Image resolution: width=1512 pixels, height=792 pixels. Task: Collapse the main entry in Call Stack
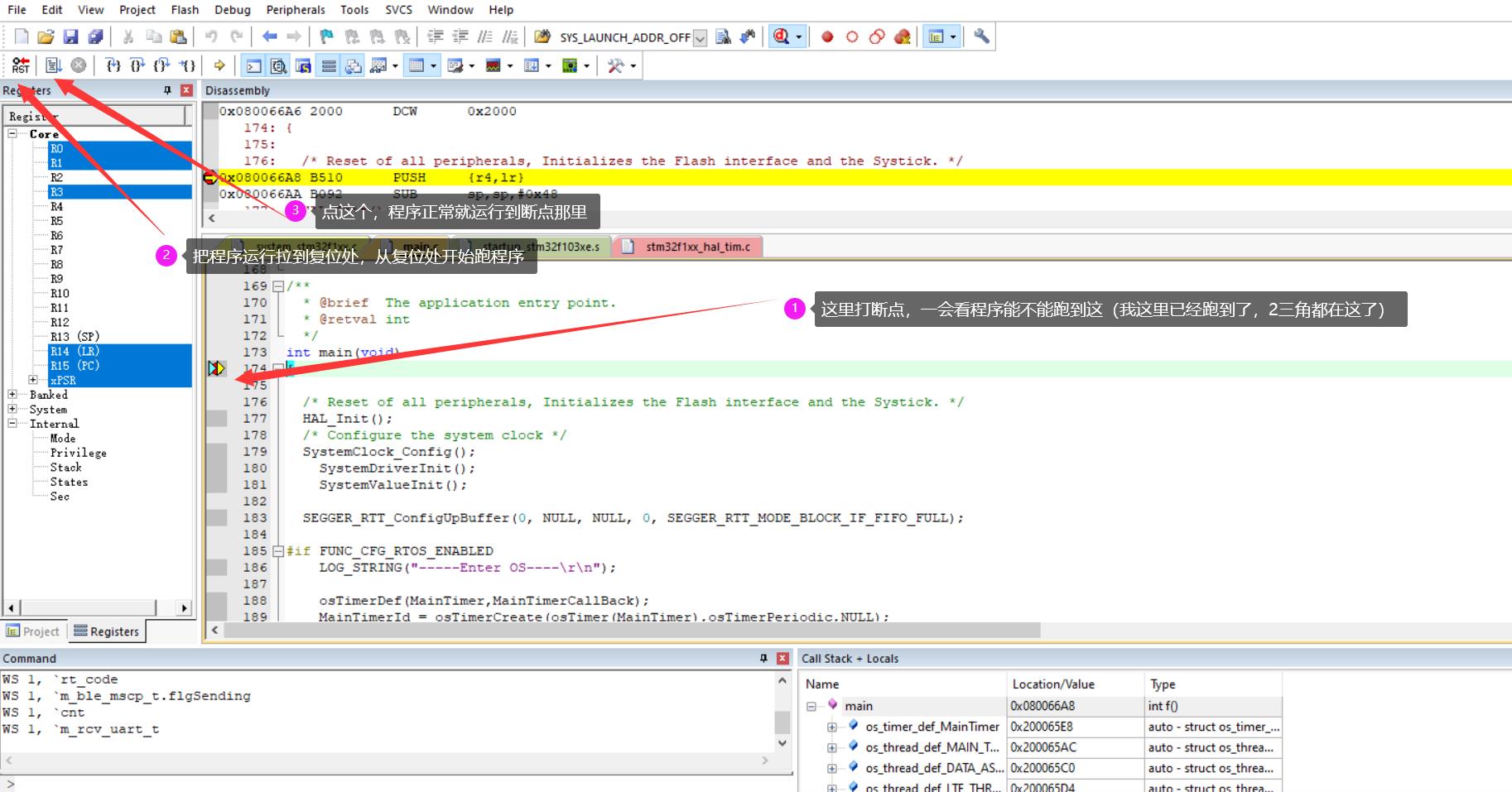[811, 706]
